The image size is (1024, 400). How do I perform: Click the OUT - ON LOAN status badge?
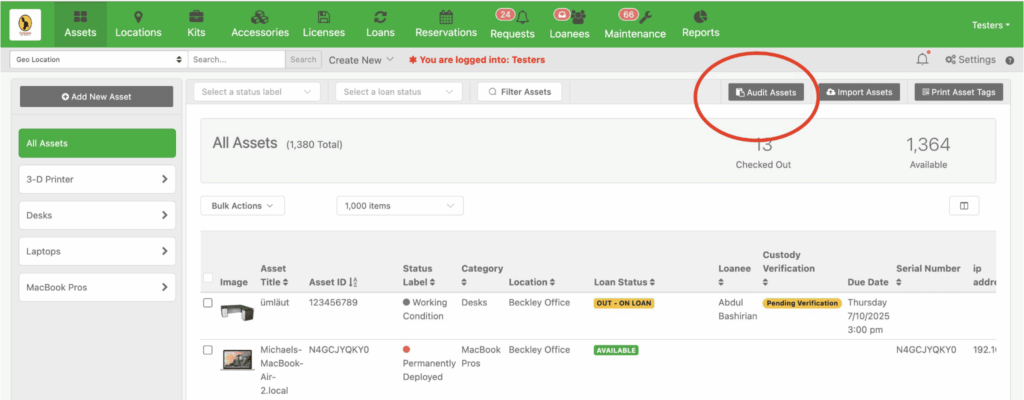[x=624, y=303]
